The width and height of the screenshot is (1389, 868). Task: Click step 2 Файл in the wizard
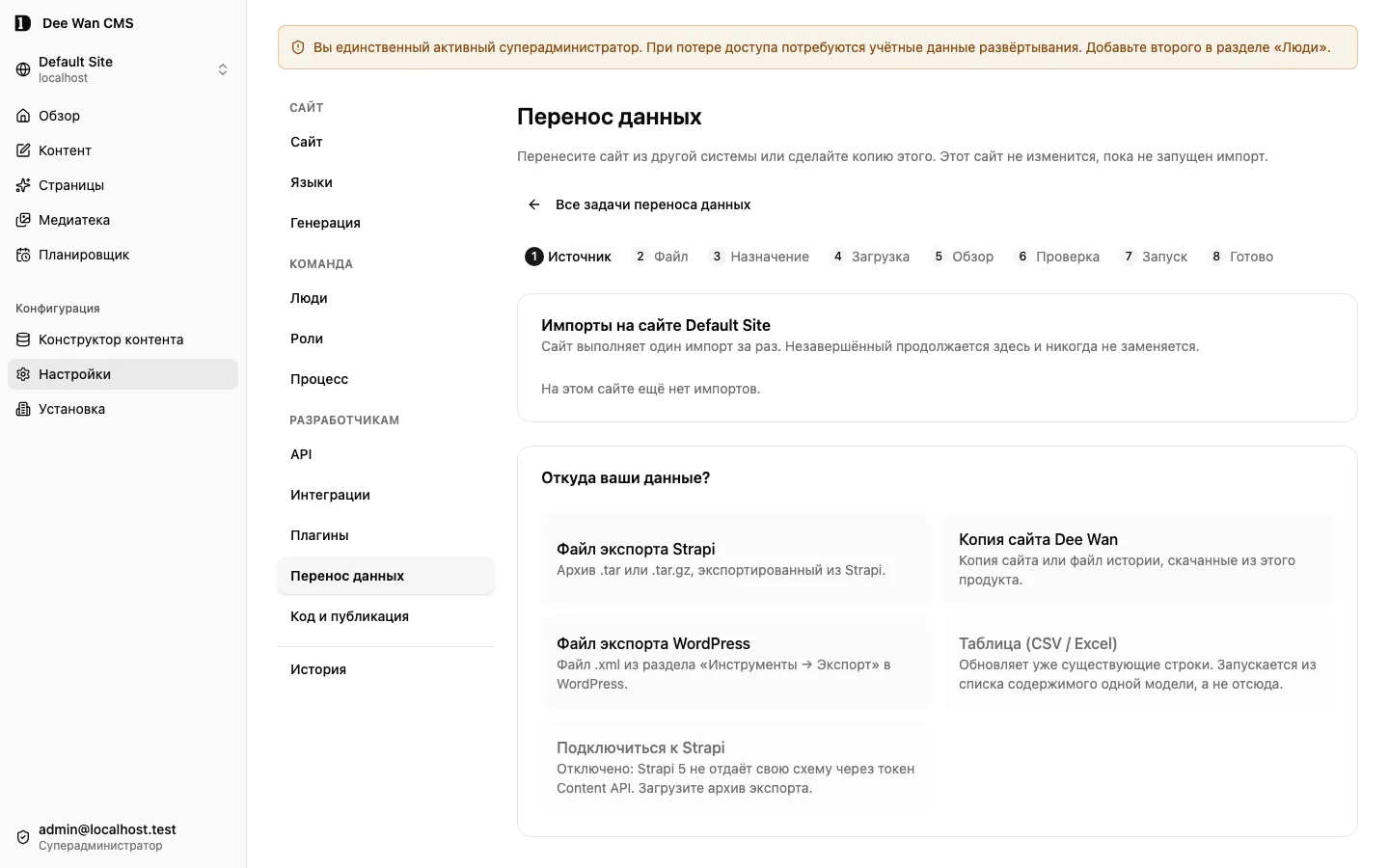coord(661,257)
